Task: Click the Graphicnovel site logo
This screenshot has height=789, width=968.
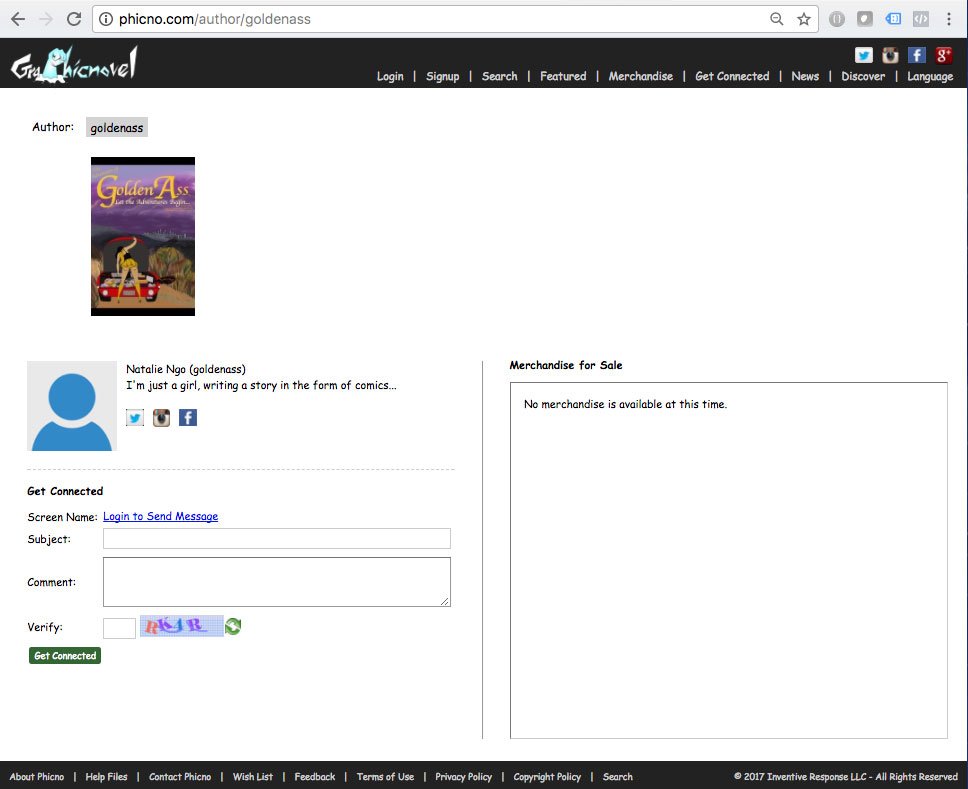Action: 74,64
